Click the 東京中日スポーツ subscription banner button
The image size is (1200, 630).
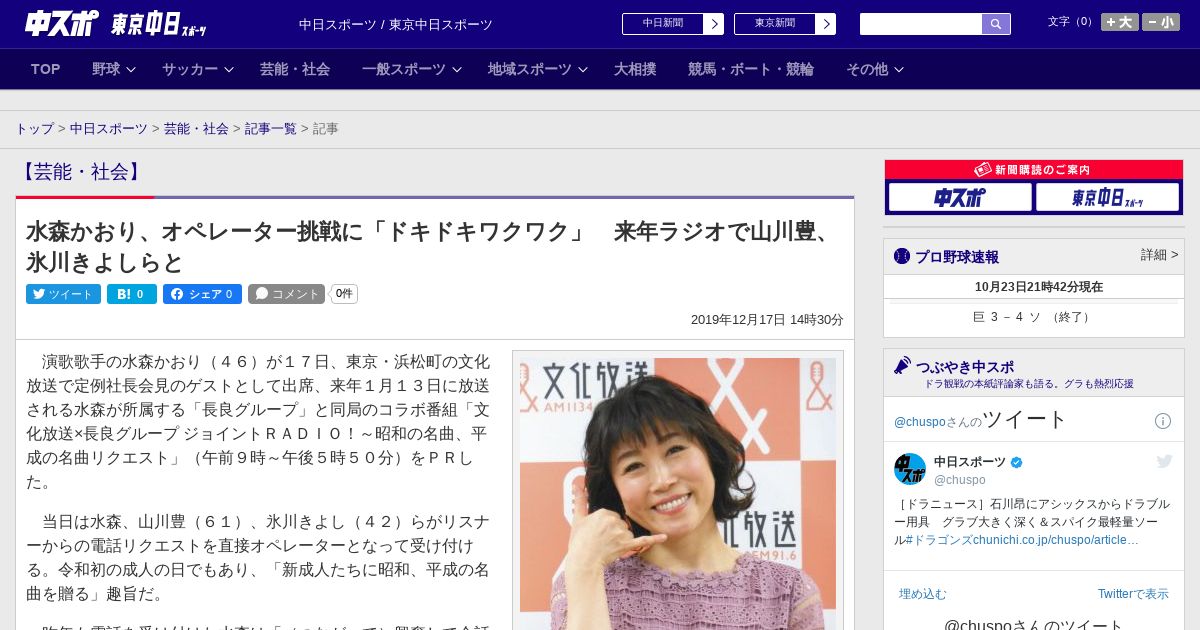click(1108, 197)
